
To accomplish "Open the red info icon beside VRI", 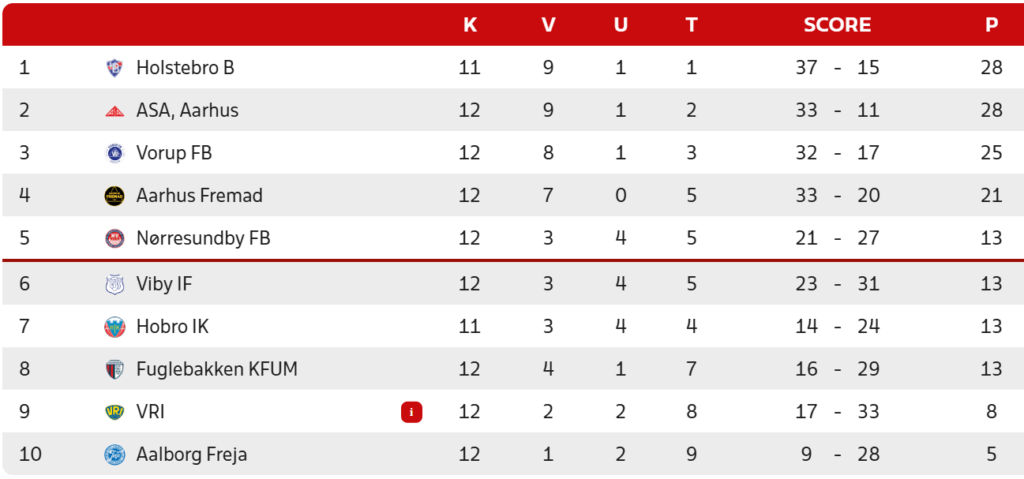I will click(411, 412).
